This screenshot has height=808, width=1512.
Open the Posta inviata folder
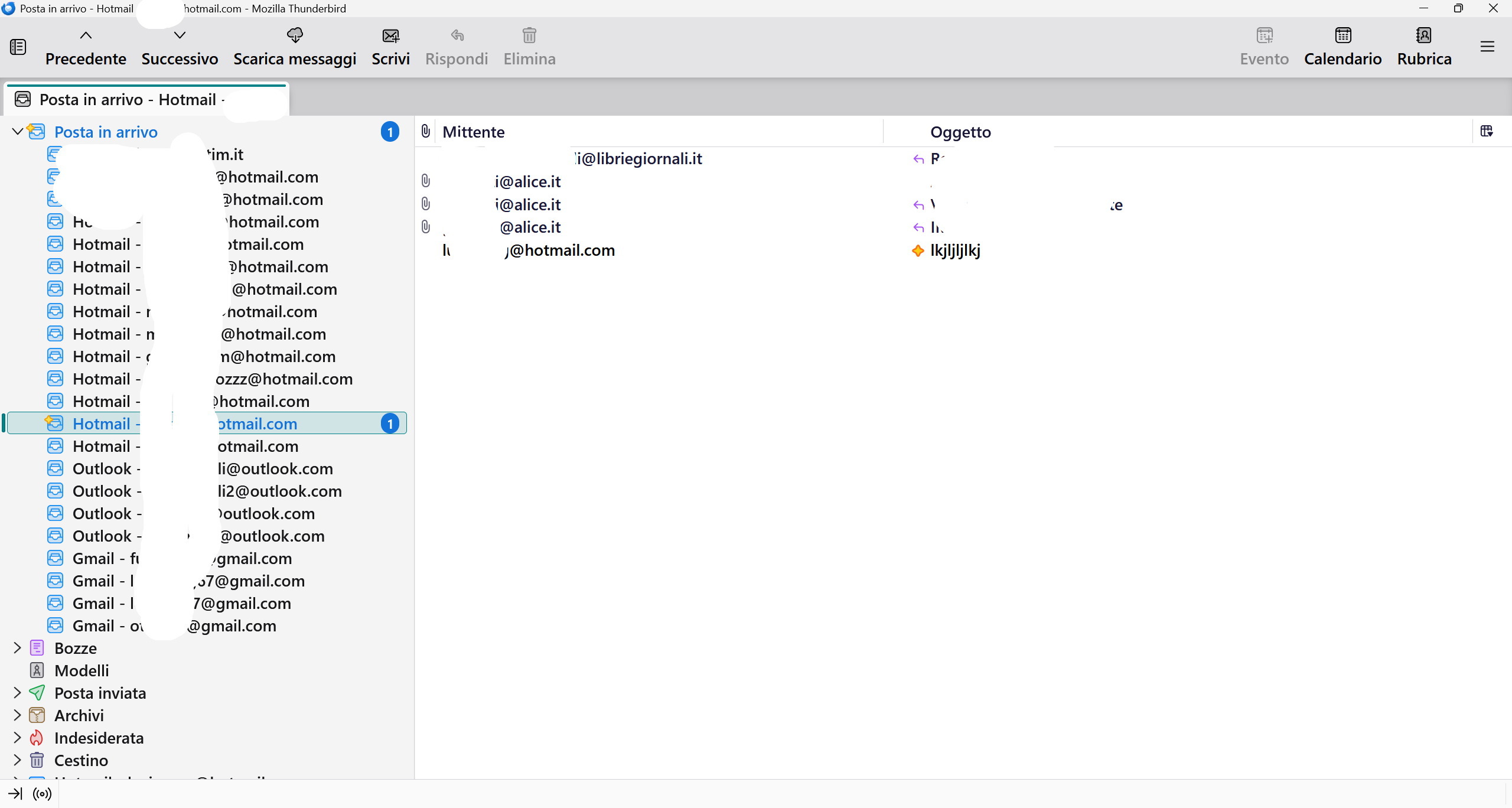[100, 693]
